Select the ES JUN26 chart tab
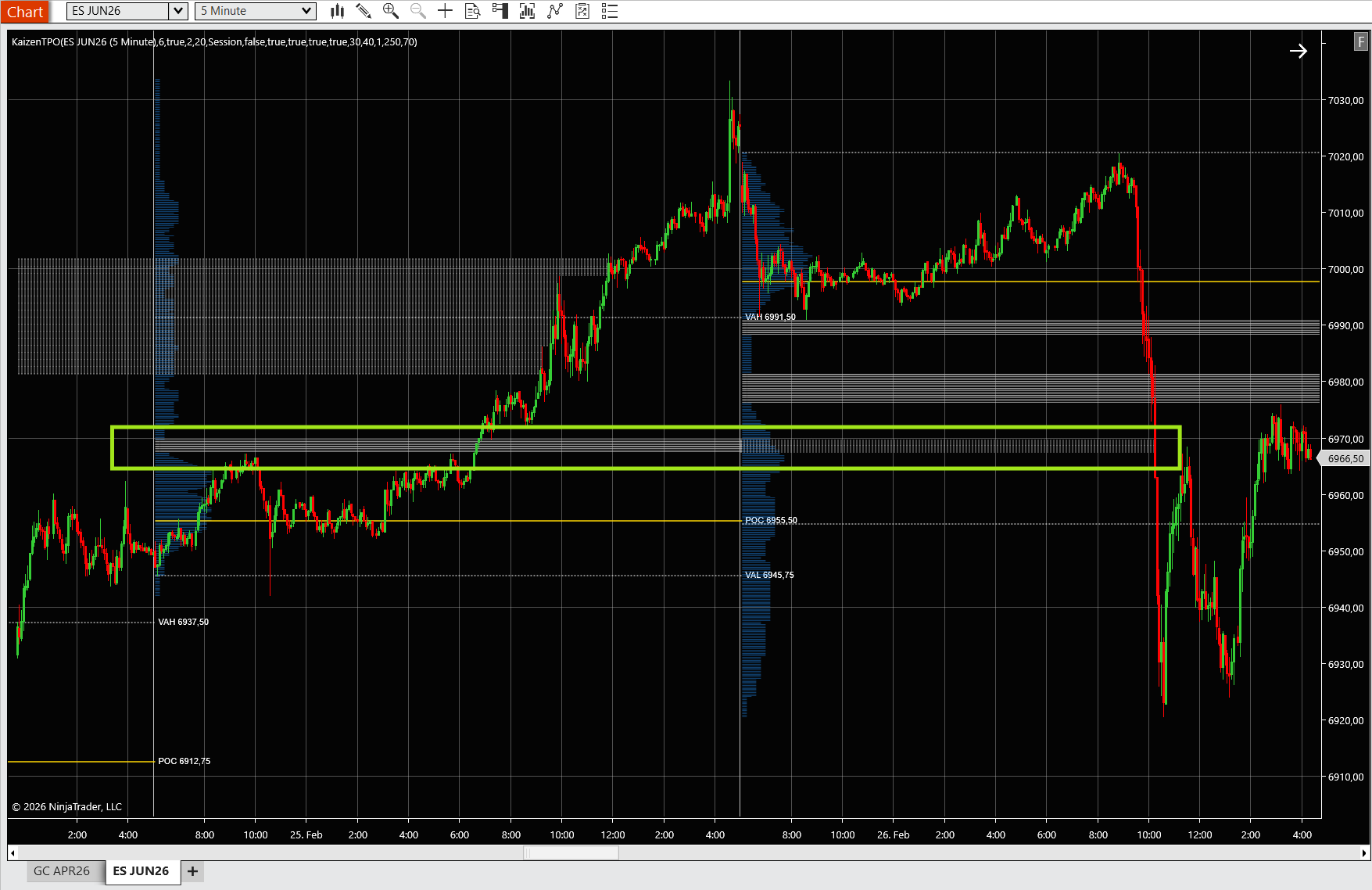This screenshot has width=1372, height=890. tap(142, 870)
